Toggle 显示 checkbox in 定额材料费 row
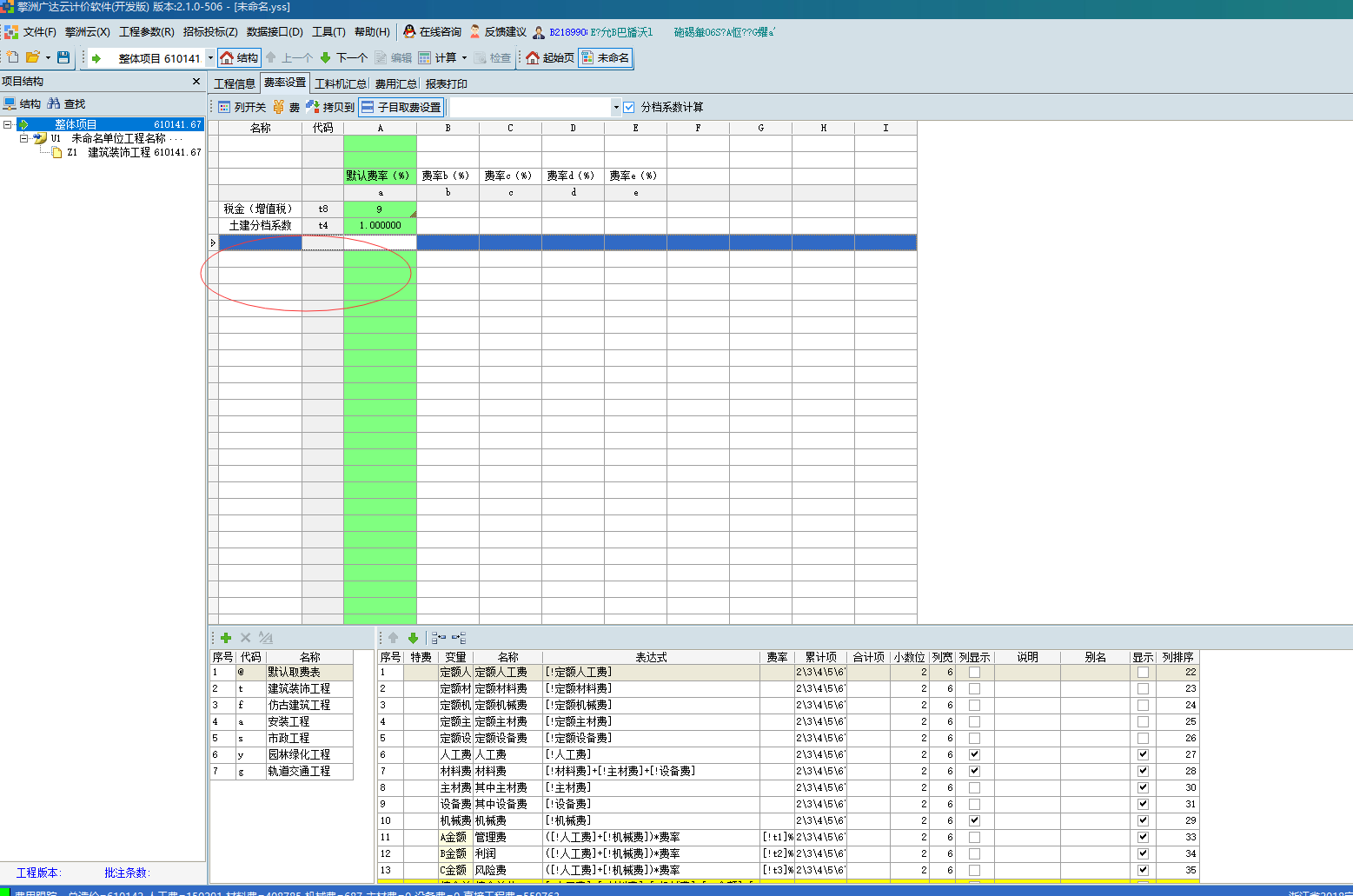Viewport: 1353px width, 896px height. click(x=1143, y=689)
